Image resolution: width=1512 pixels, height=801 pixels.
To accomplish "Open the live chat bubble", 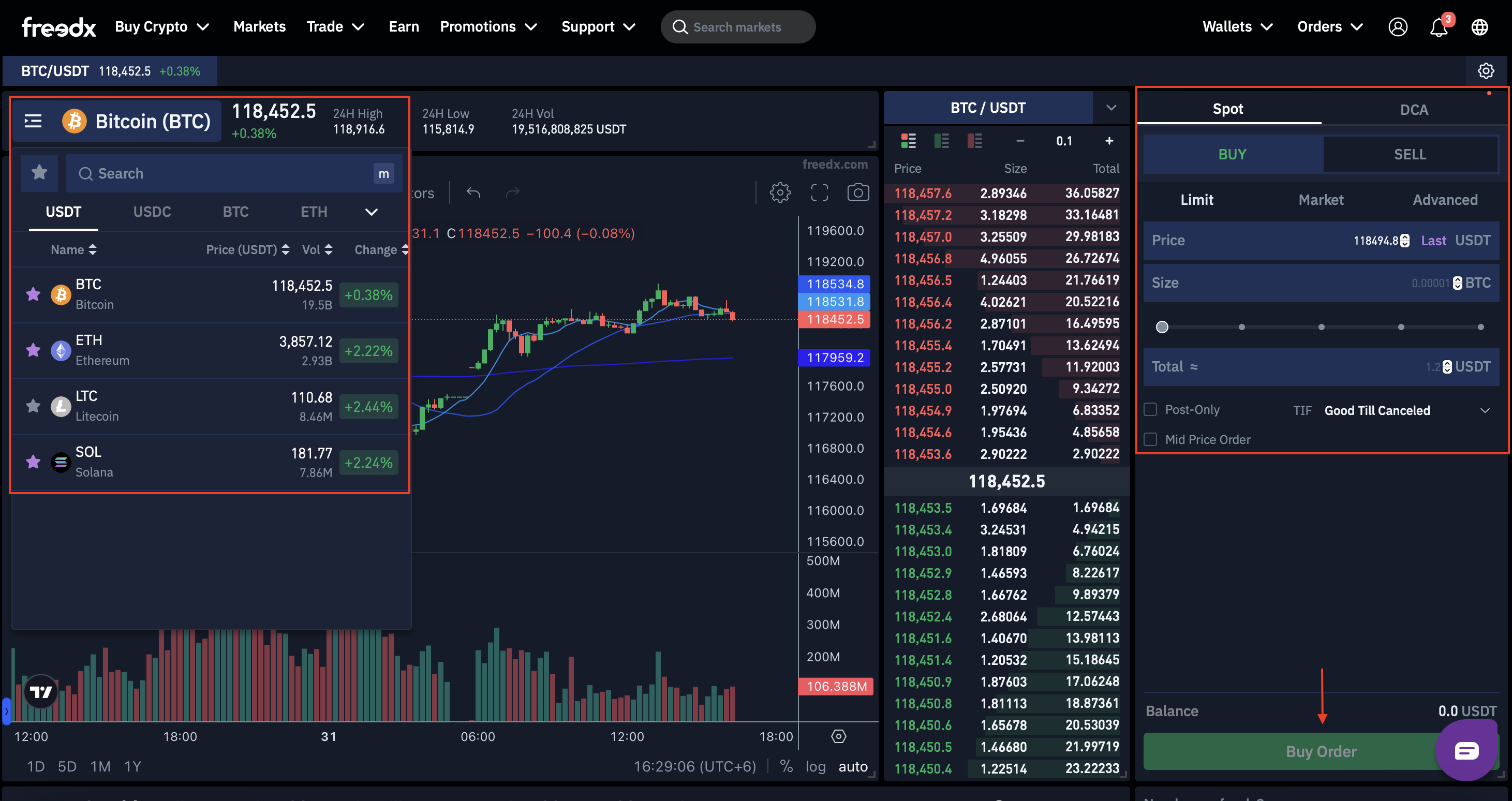I will click(x=1466, y=750).
